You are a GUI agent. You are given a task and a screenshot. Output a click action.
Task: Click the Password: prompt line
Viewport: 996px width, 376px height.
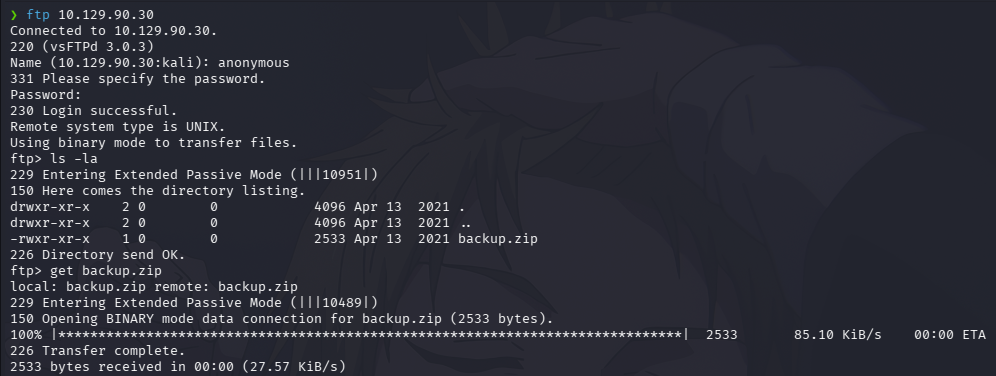pyautogui.click(x=46, y=95)
